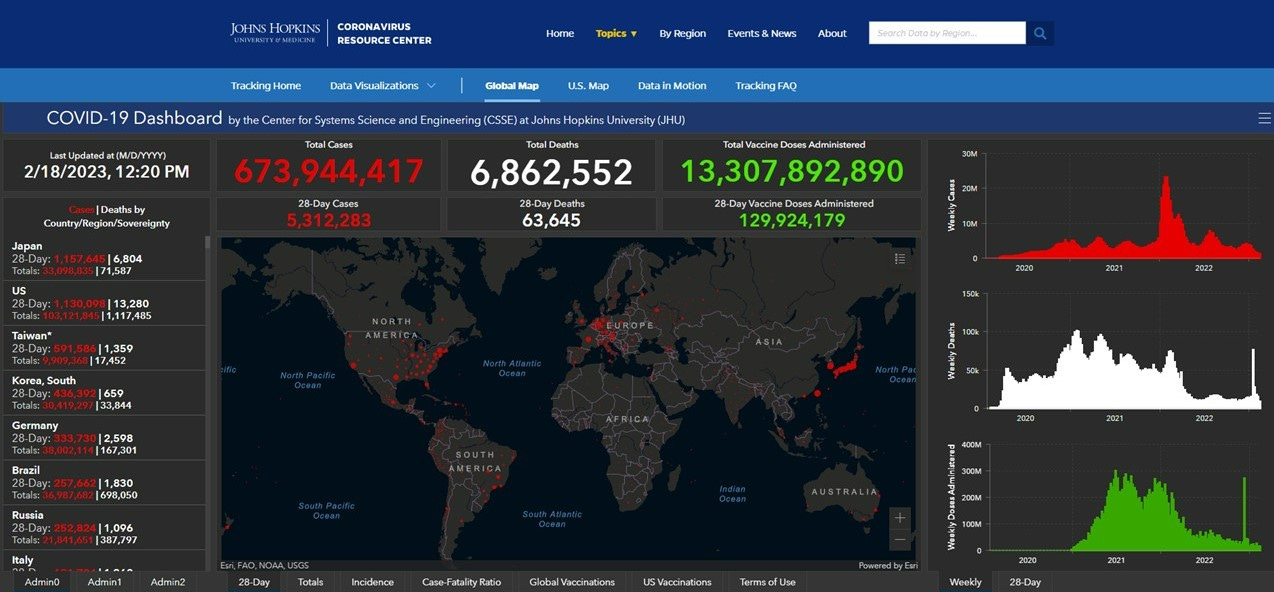The height and width of the screenshot is (592, 1274).
Task: Open the Home nav link
Action: [560, 33]
